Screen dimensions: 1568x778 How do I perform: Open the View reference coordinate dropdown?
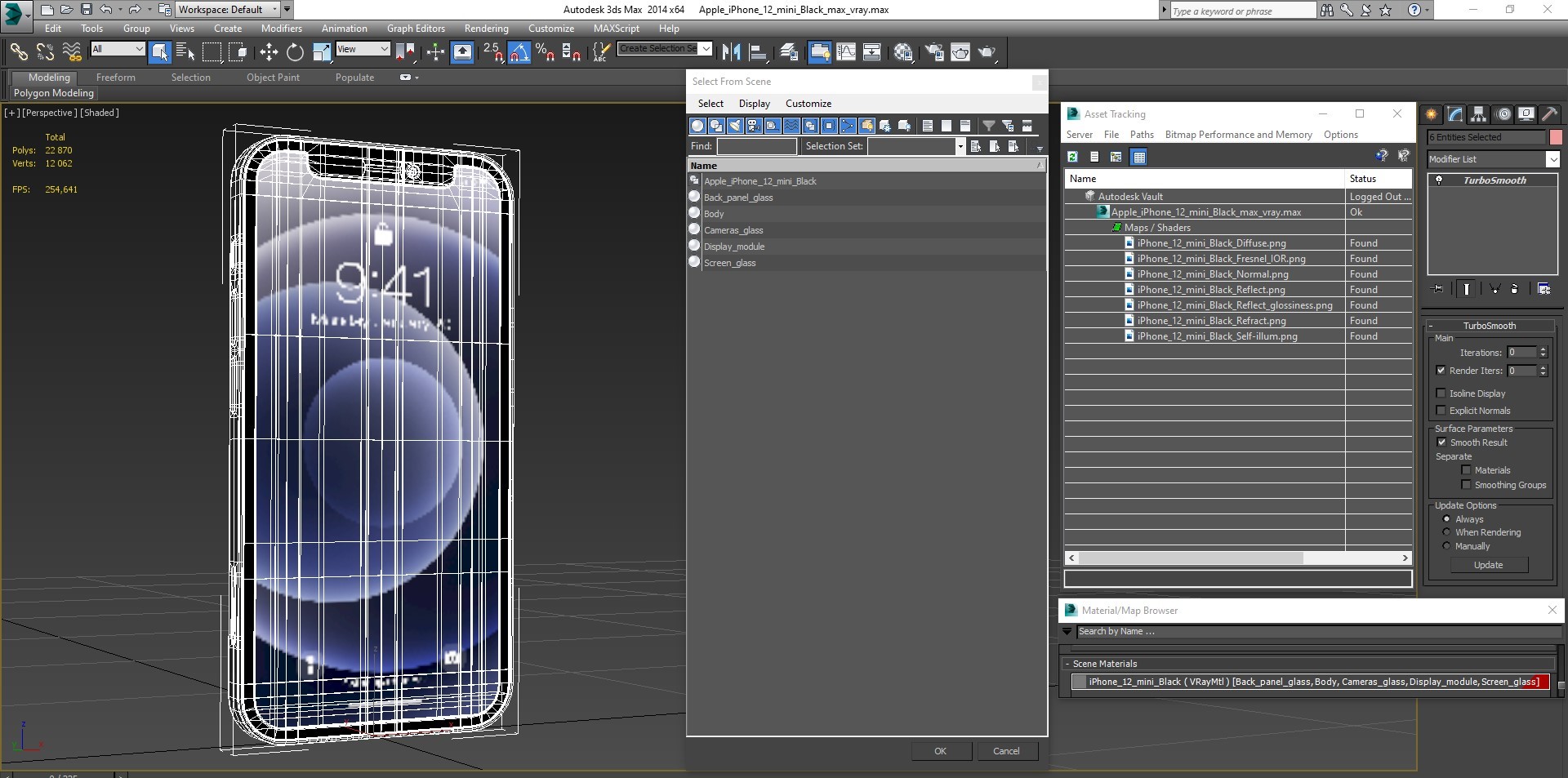pos(363,49)
